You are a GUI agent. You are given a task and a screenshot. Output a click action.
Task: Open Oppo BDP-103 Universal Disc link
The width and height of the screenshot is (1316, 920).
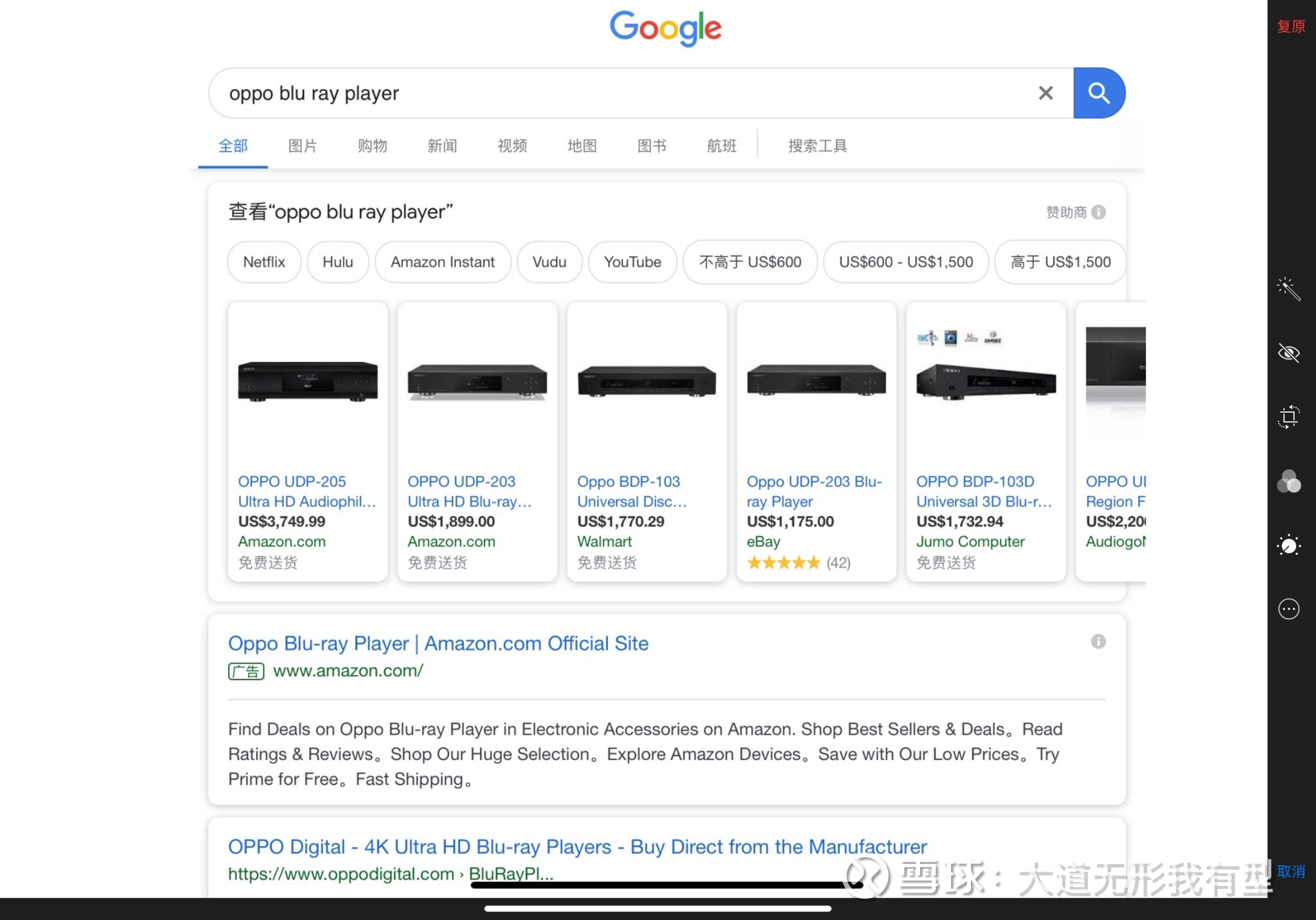point(632,491)
